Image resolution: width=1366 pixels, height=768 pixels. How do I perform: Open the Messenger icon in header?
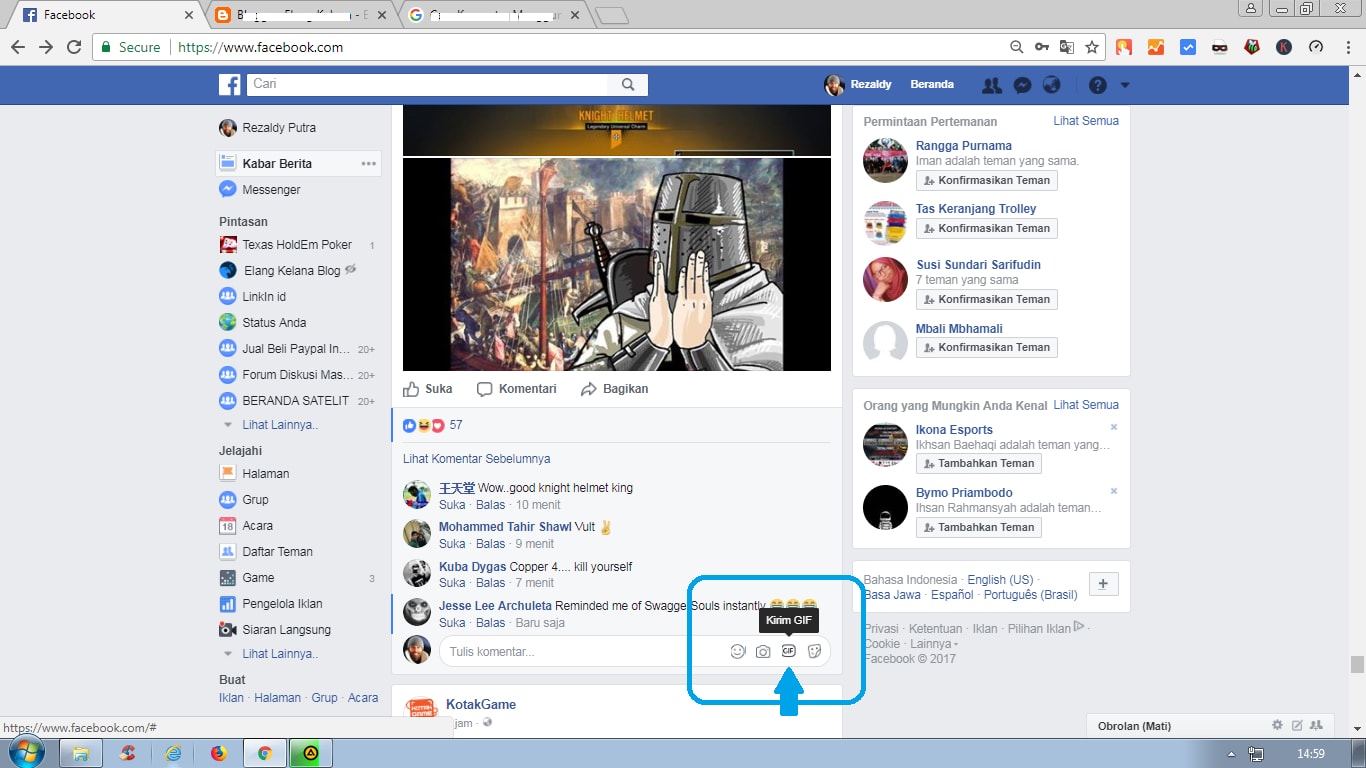pyautogui.click(x=1022, y=85)
